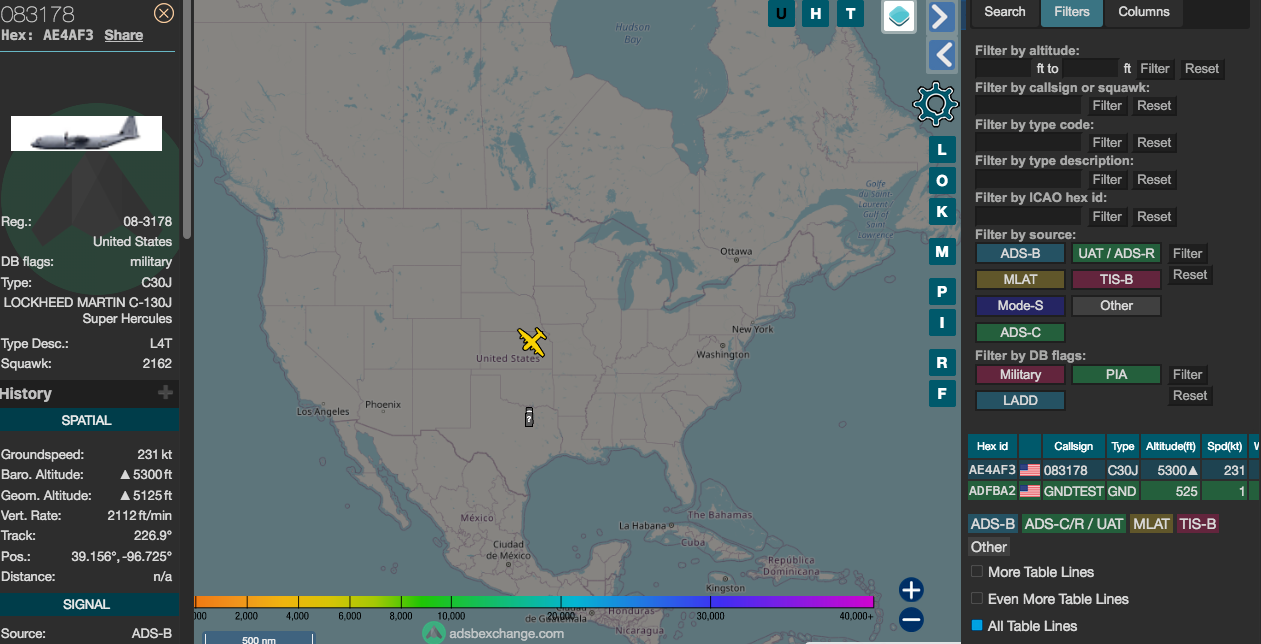Open the C-130J aircraft photo thumbnail
Image resolution: width=1261 pixels, height=644 pixels.
click(x=86, y=133)
